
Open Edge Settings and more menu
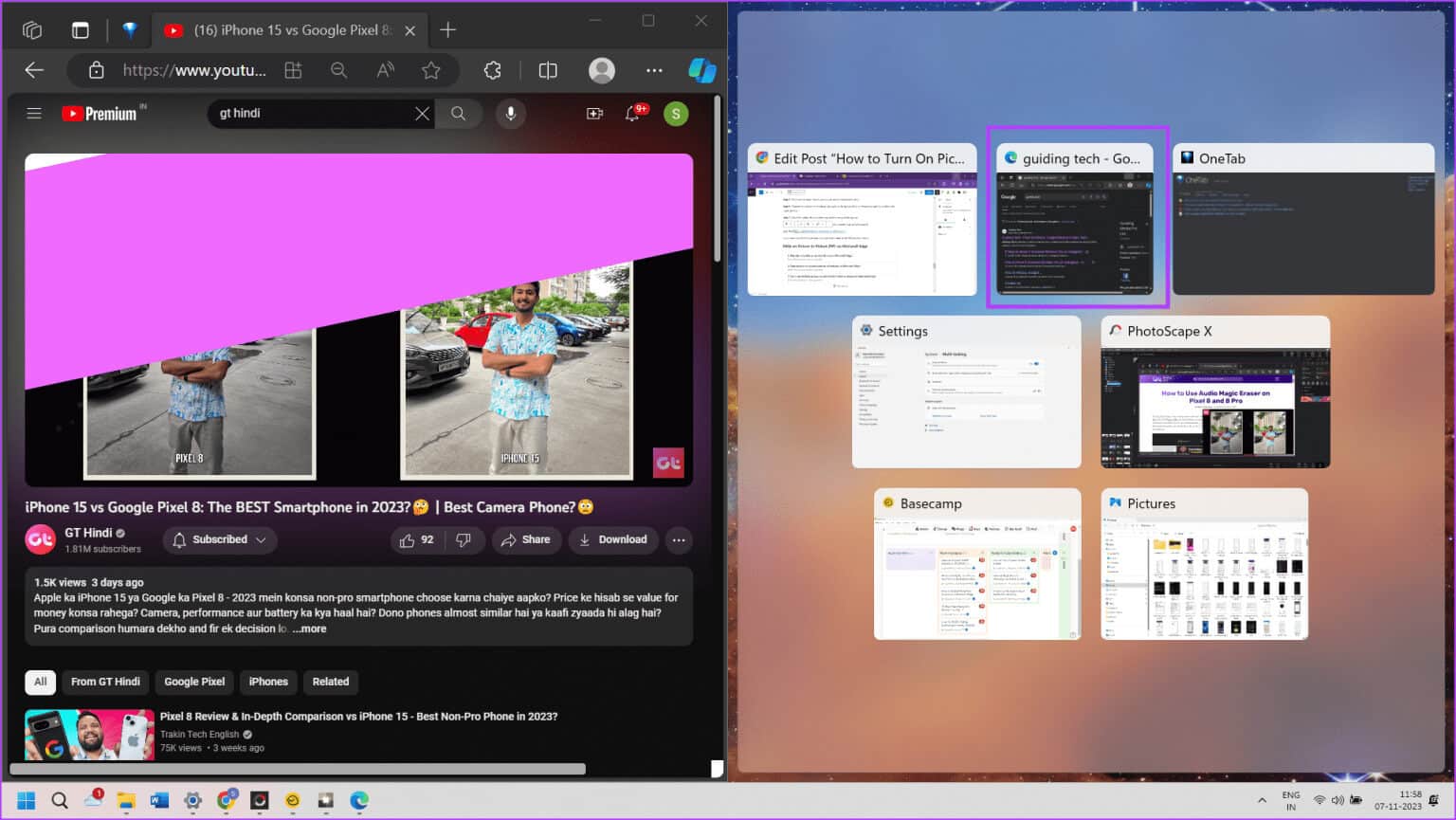[x=654, y=70]
